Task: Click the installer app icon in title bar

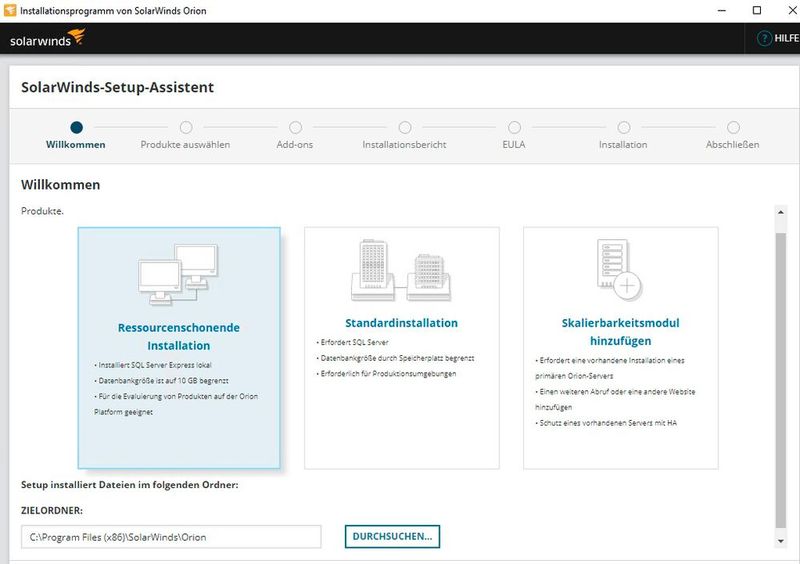Action: (10, 11)
